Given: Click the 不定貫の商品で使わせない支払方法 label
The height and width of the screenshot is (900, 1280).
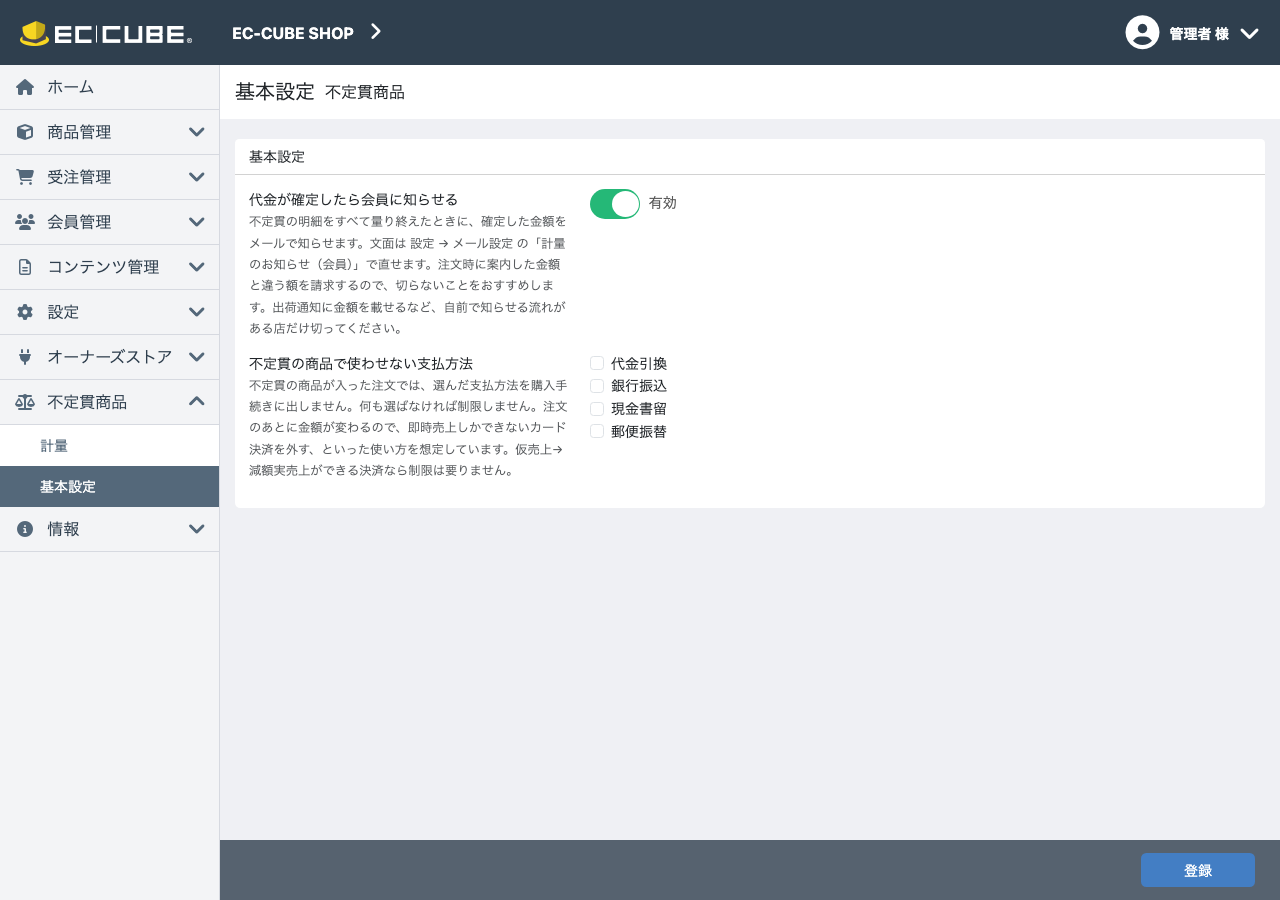Looking at the screenshot, I should (361, 363).
